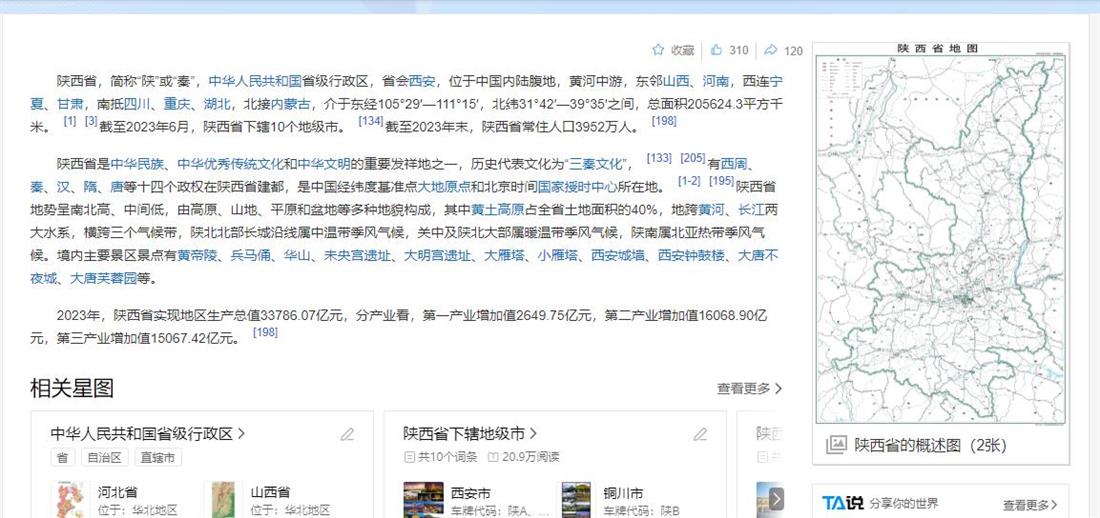Open 中华人民共和国省级行政区 heading chevron

(241, 434)
